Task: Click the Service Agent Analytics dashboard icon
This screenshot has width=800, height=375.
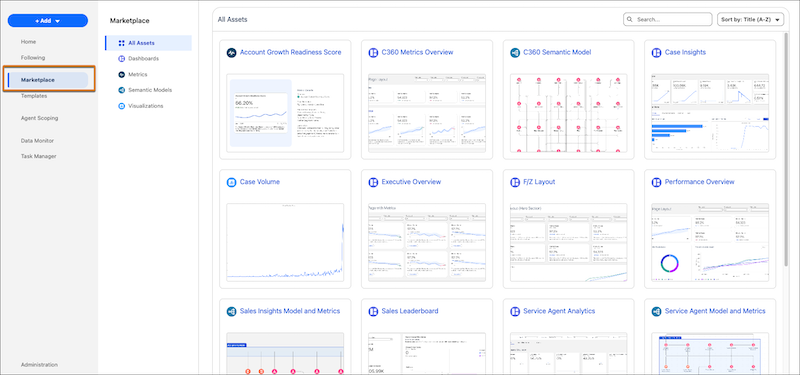Action: pos(514,311)
